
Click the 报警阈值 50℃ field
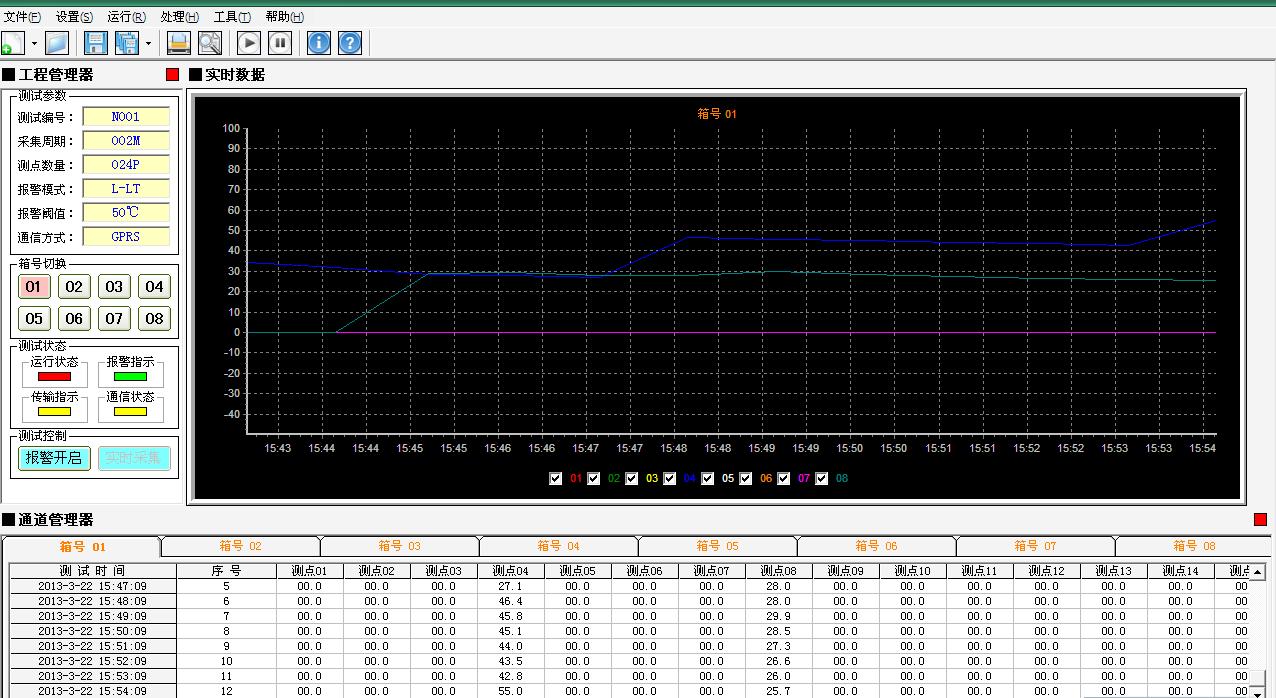(126, 213)
